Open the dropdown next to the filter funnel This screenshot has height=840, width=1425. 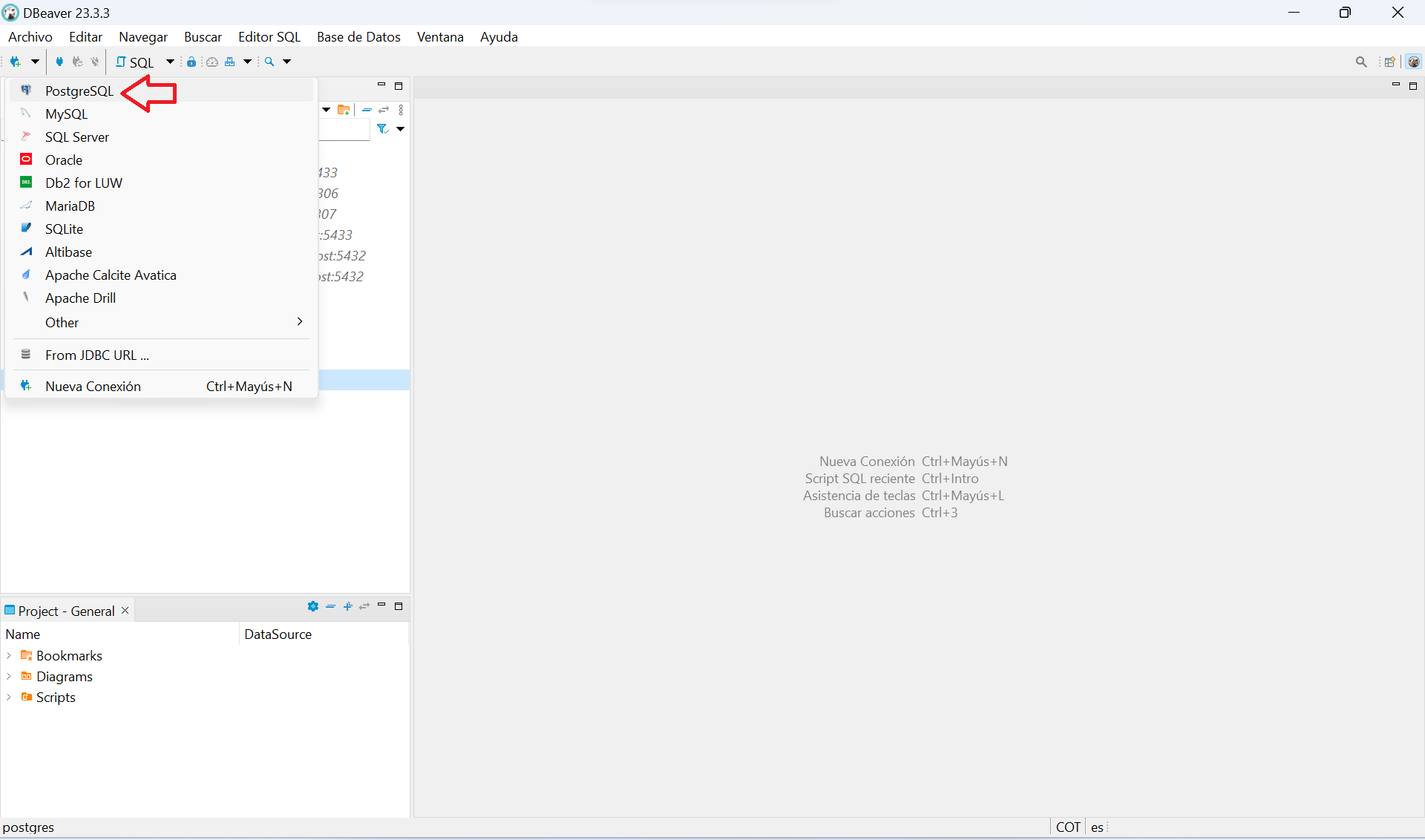[x=400, y=129]
